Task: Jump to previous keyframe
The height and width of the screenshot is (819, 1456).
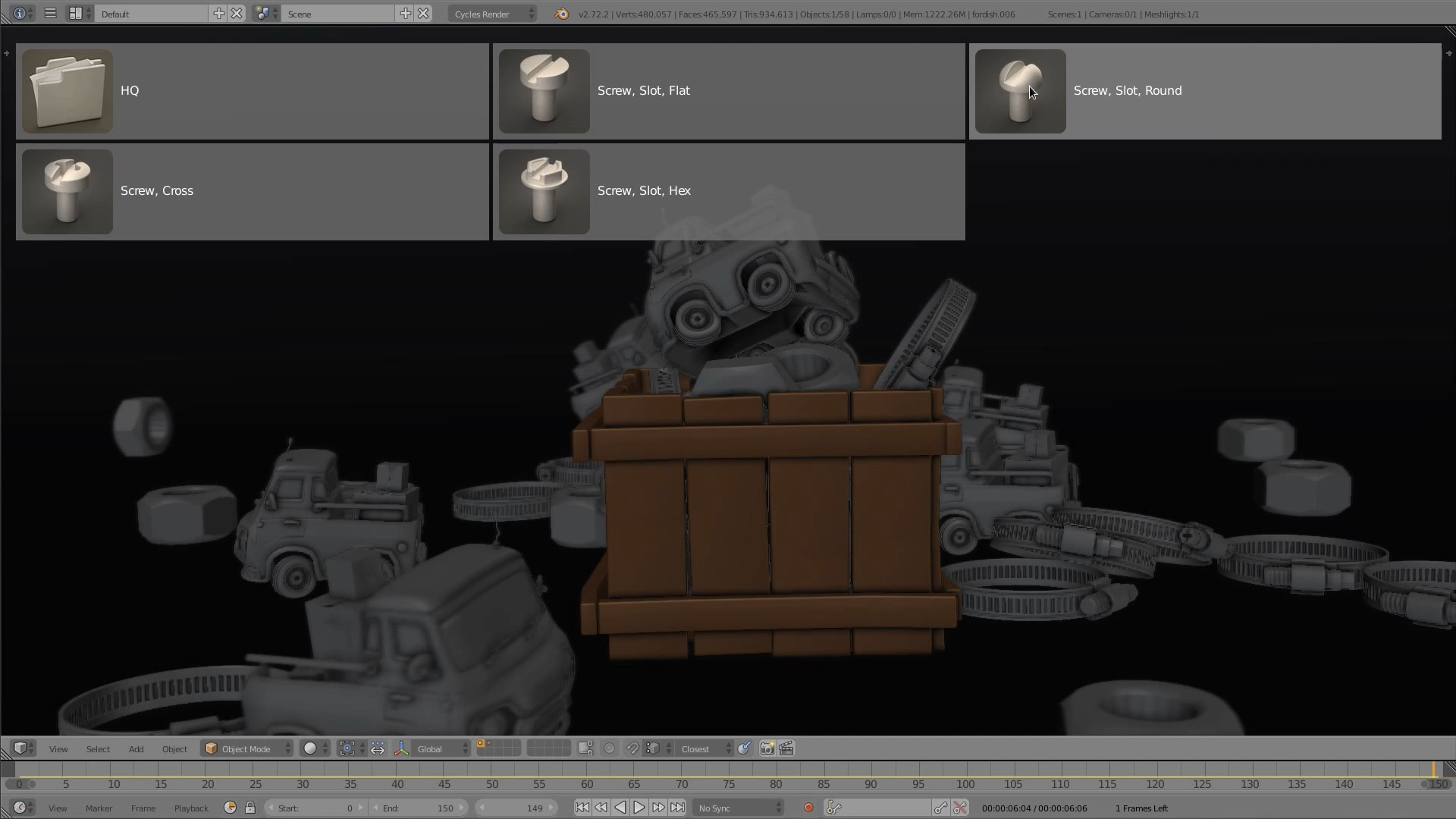Action: (x=601, y=808)
